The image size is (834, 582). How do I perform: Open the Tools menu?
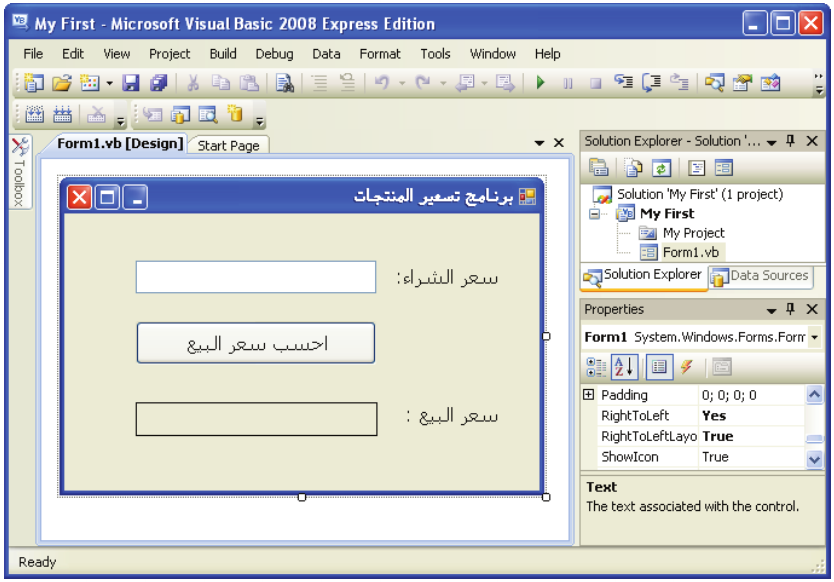point(435,54)
